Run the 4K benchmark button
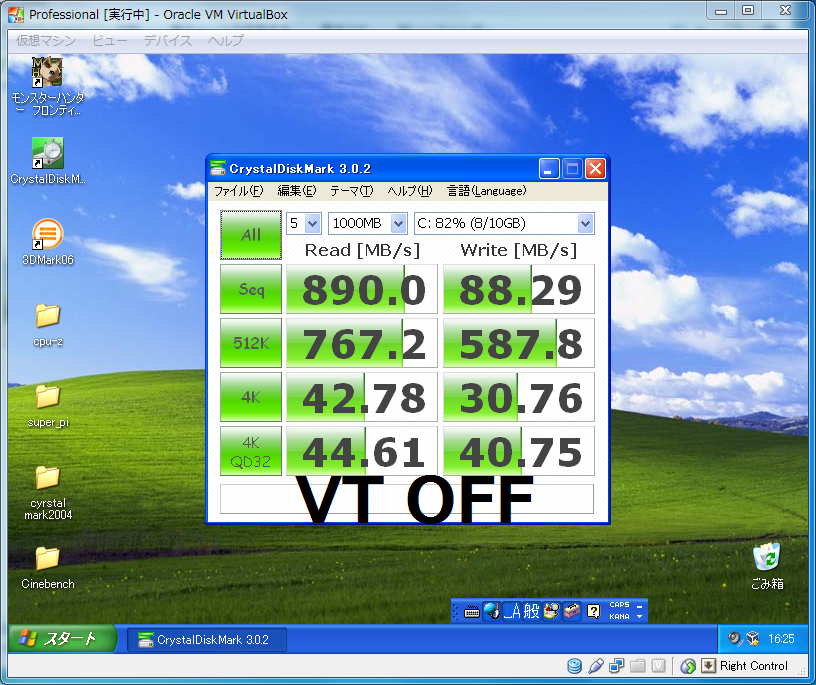 (x=251, y=397)
